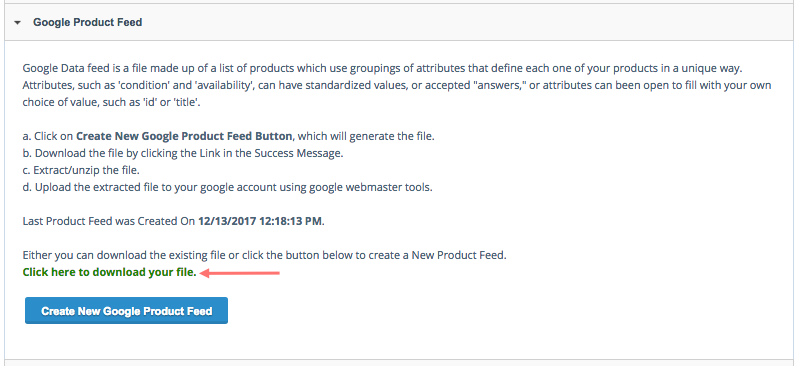Create a New Google Product Feed

click(x=127, y=311)
